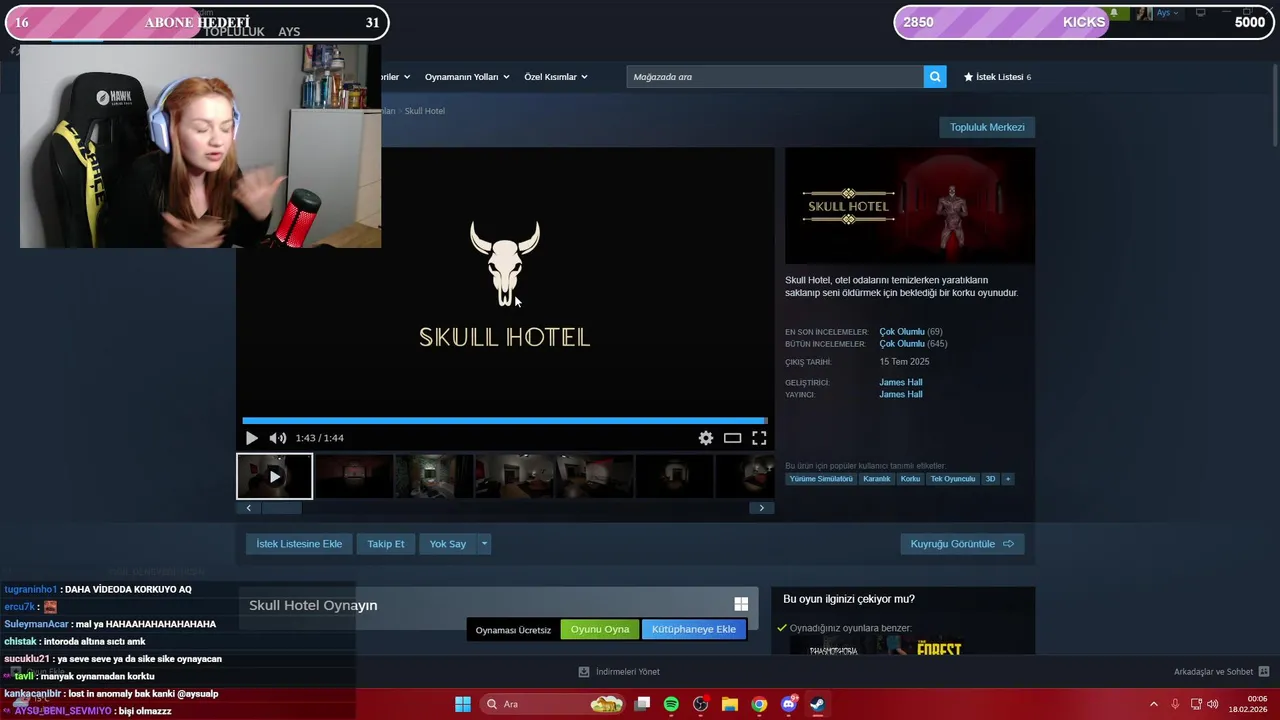Image resolution: width=1280 pixels, height=720 pixels.
Task: Select the third screenshot thumbnail
Action: click(435, 476)
